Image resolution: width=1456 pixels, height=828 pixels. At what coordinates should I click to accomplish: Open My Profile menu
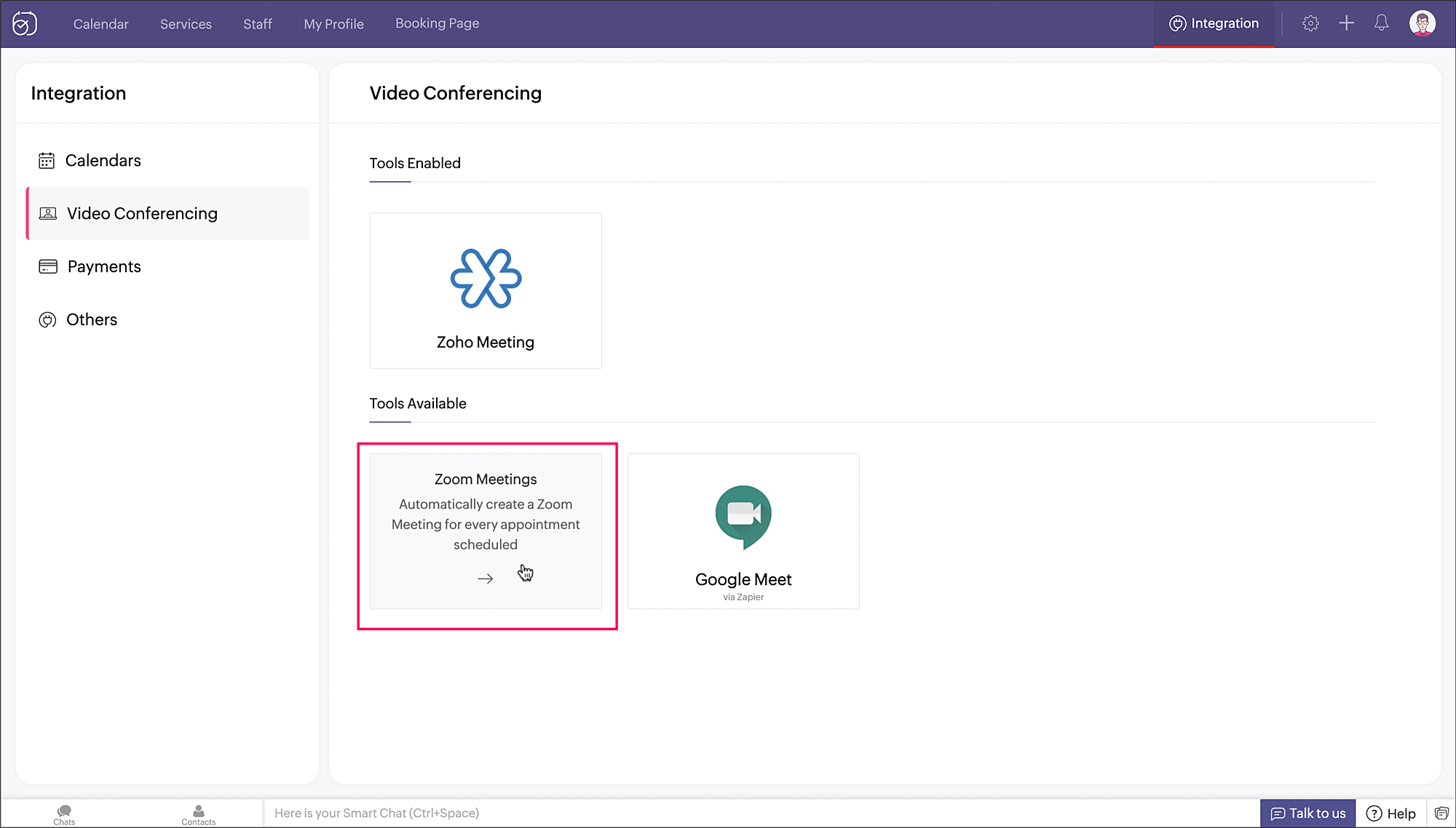333,24
